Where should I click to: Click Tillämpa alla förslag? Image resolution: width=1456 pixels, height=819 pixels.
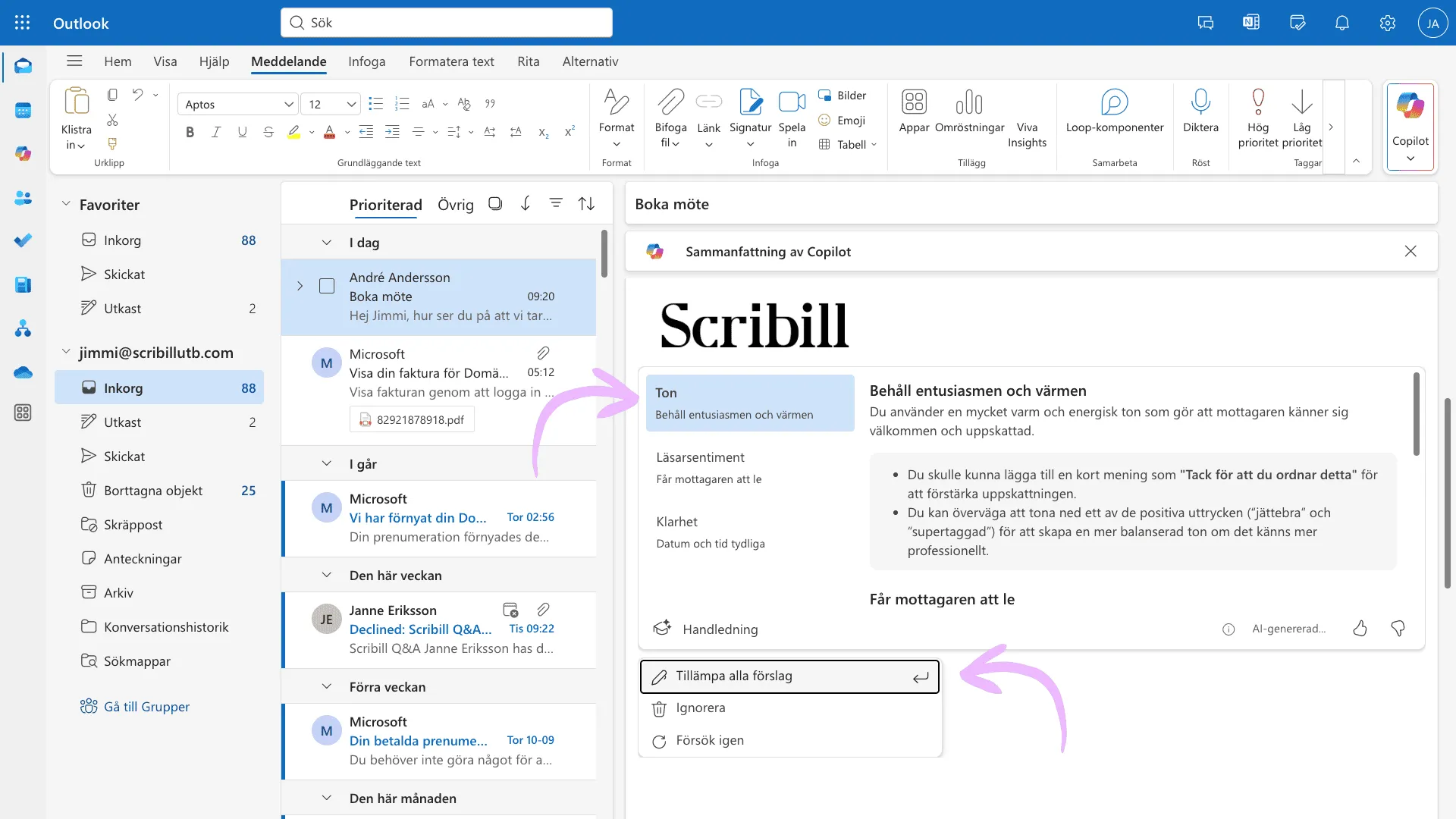[789, 676]
